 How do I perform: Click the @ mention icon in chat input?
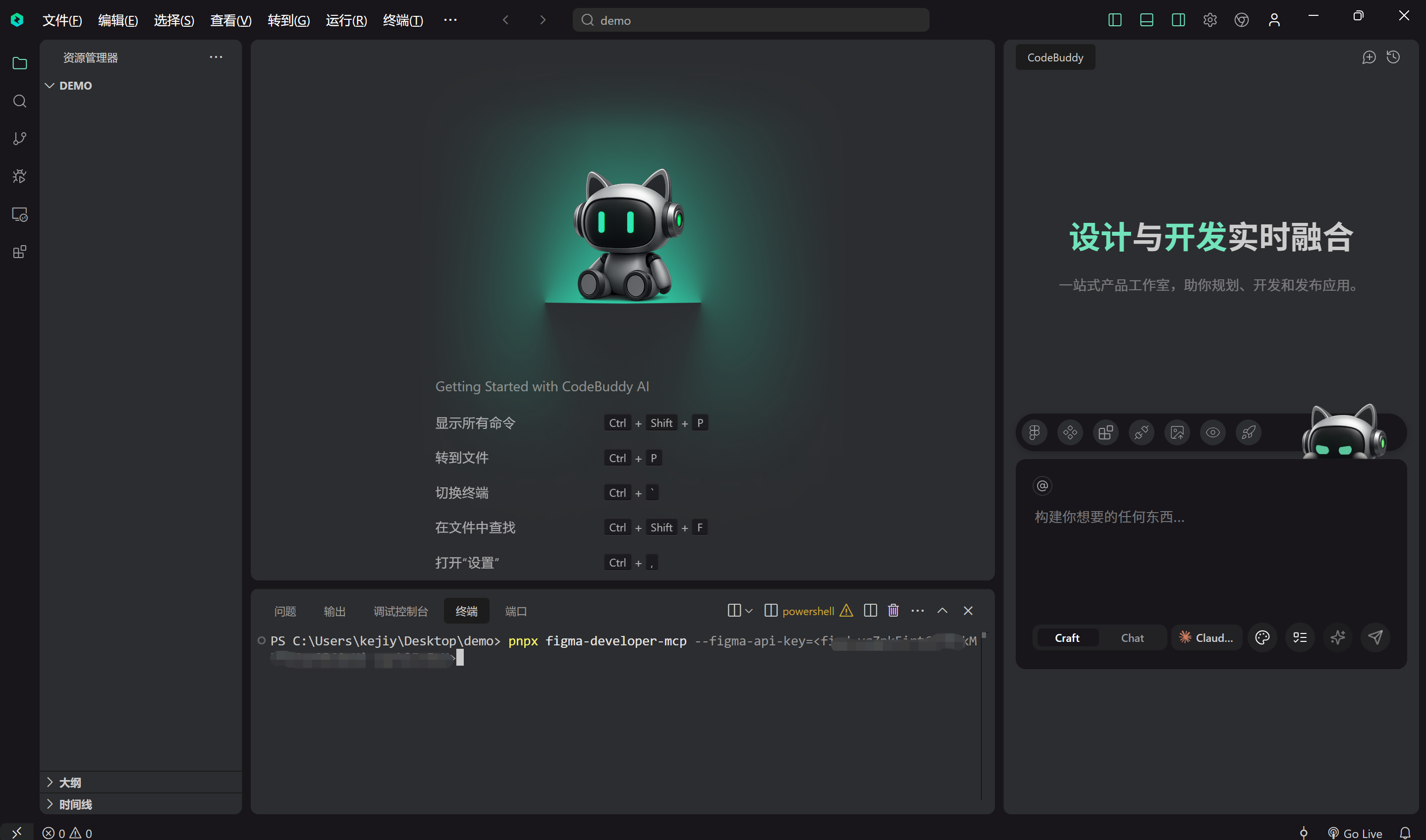pos(1042,486)
